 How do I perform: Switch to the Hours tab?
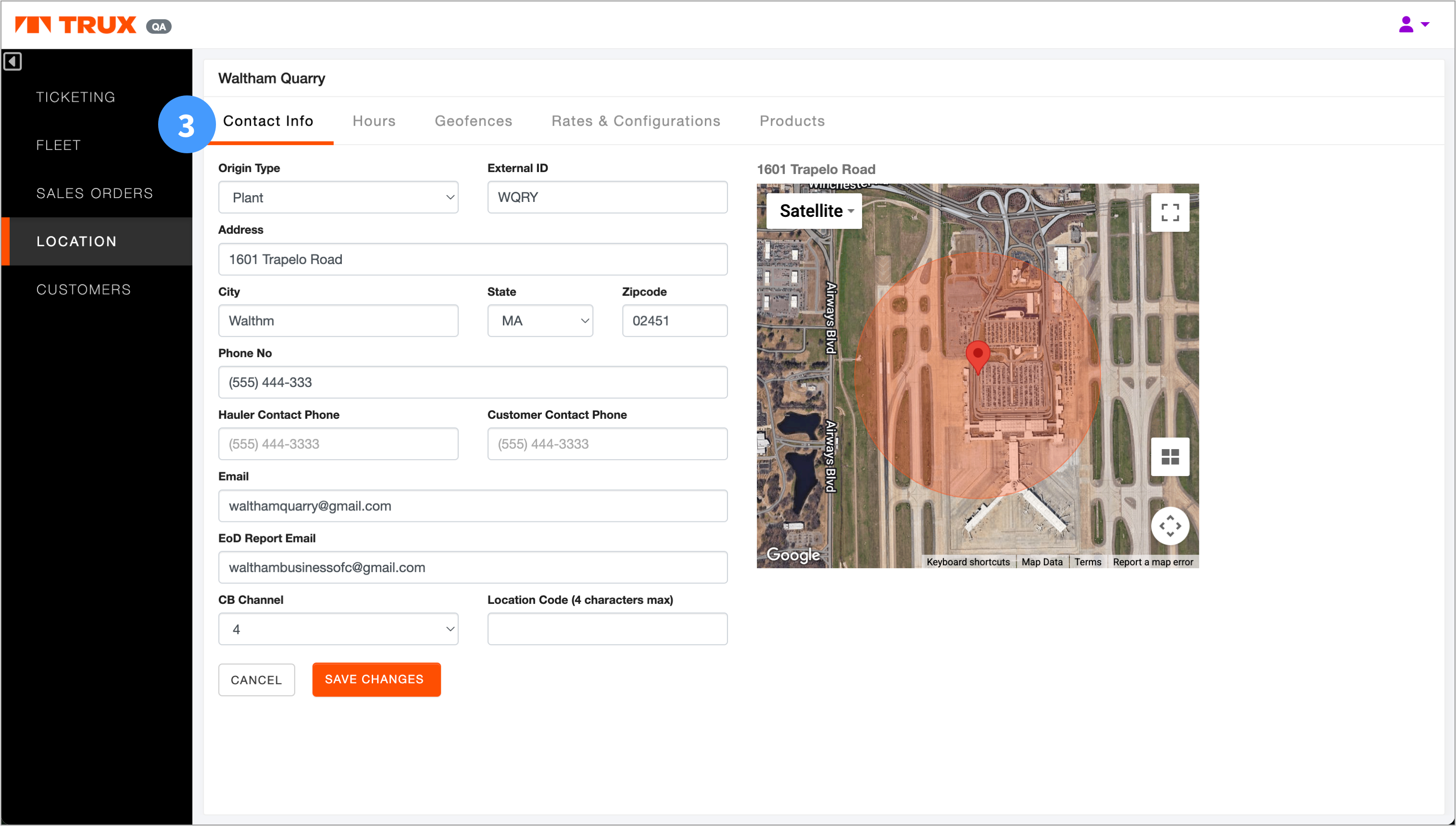click(374, 121)
